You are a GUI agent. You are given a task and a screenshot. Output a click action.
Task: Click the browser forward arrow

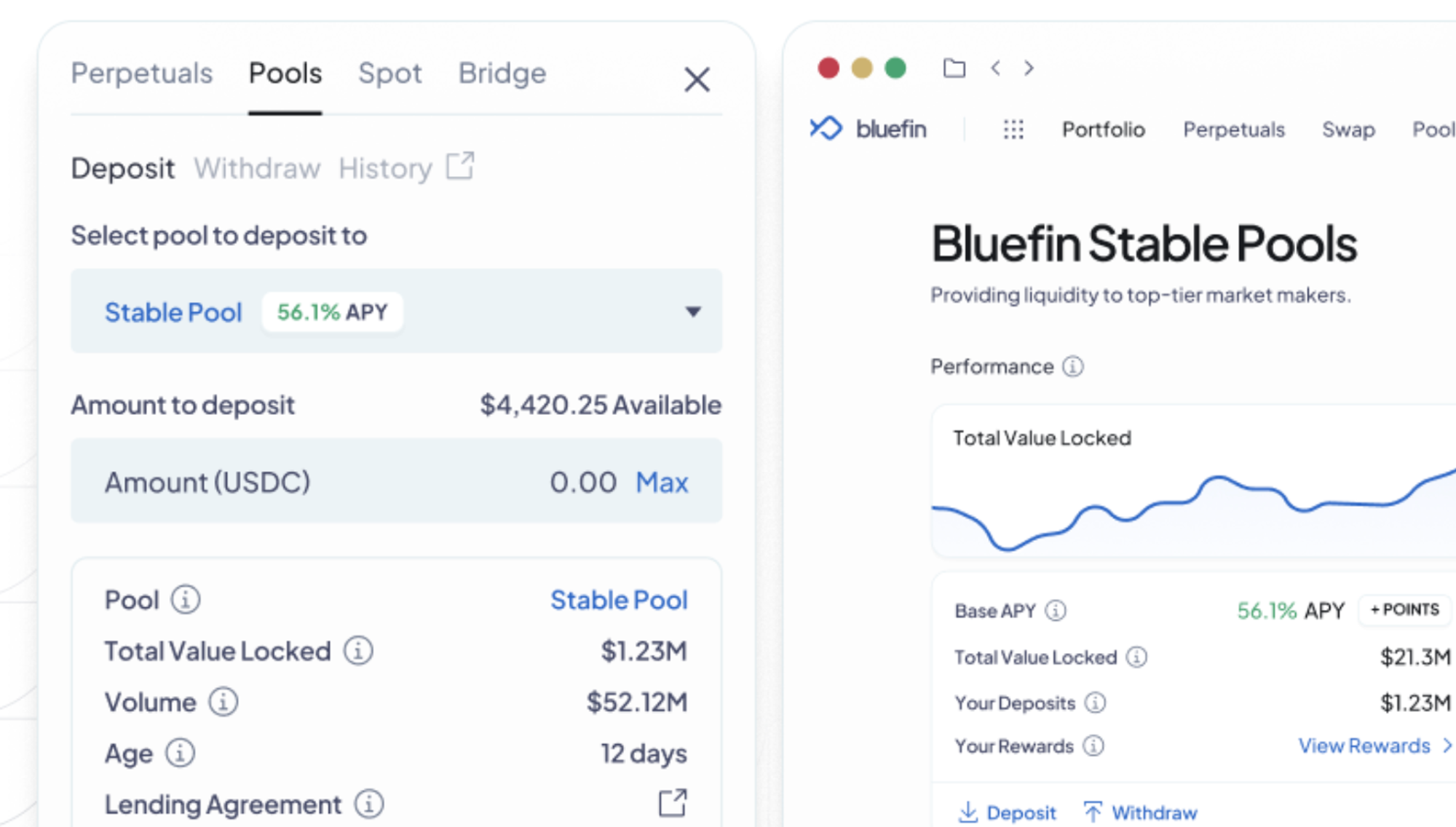[1029, 68]
